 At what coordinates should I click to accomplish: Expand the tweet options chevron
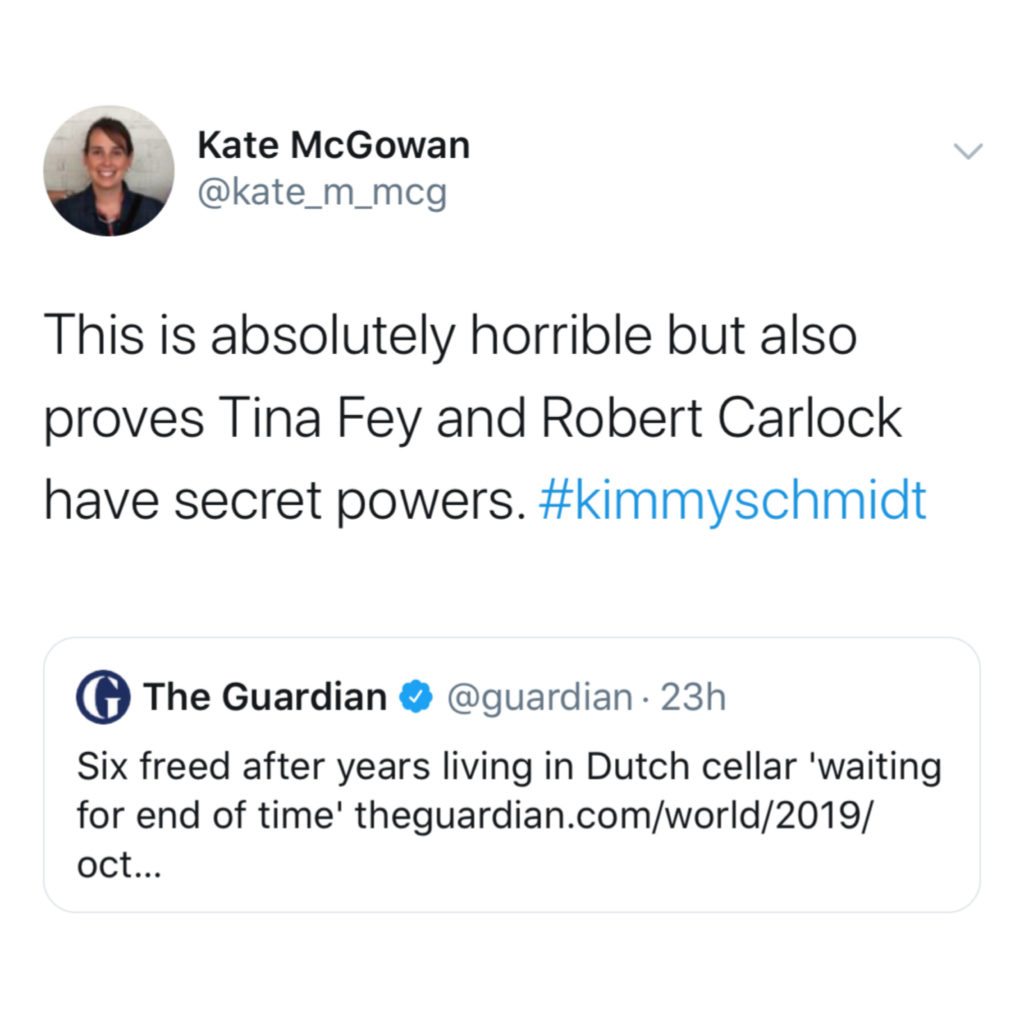(x=966, y=150)
